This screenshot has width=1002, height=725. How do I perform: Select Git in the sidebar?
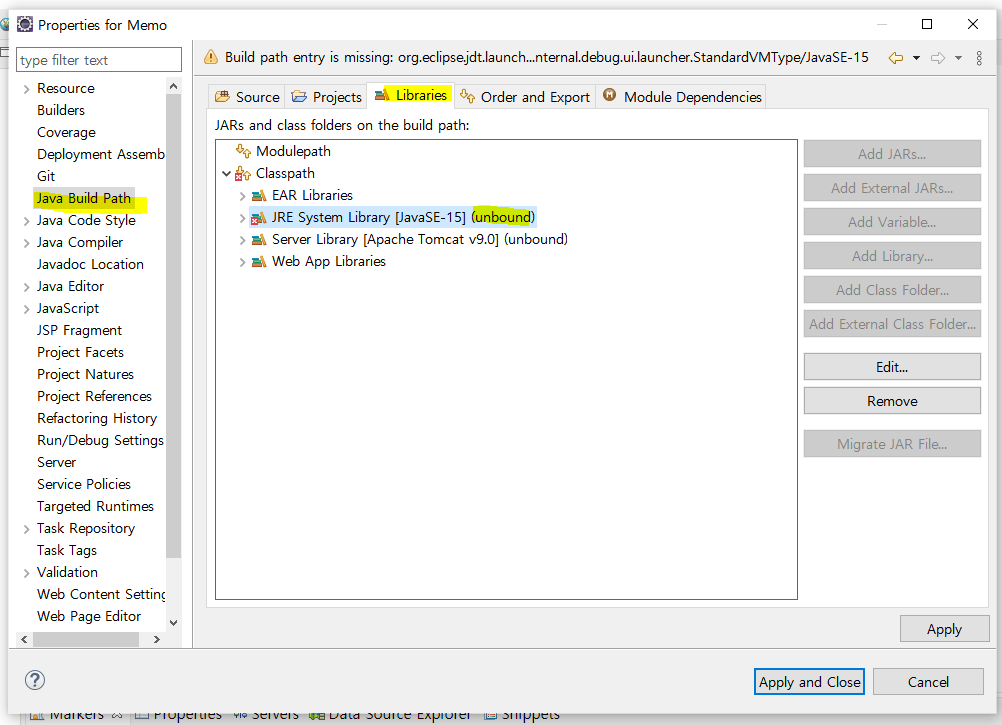pos(46,176)
